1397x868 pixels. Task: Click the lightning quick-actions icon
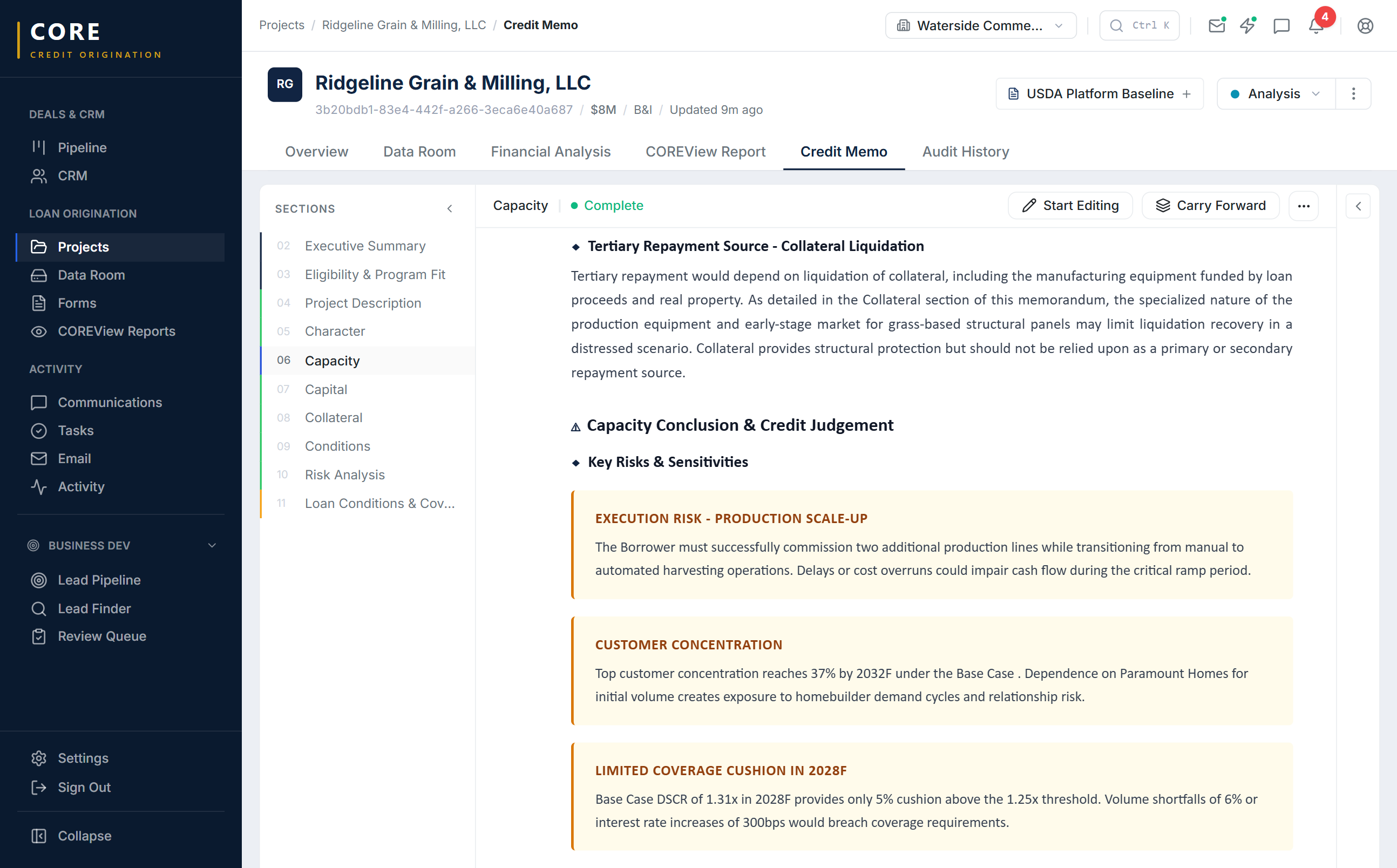[1248, 25]
